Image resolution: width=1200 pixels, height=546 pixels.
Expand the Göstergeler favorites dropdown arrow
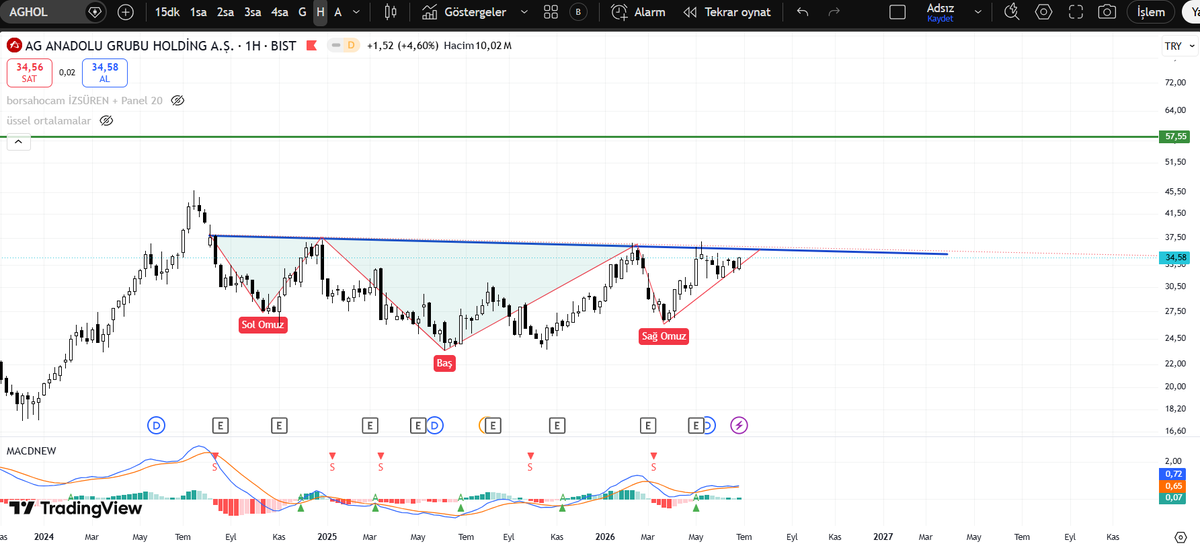(x=524, y=12)
